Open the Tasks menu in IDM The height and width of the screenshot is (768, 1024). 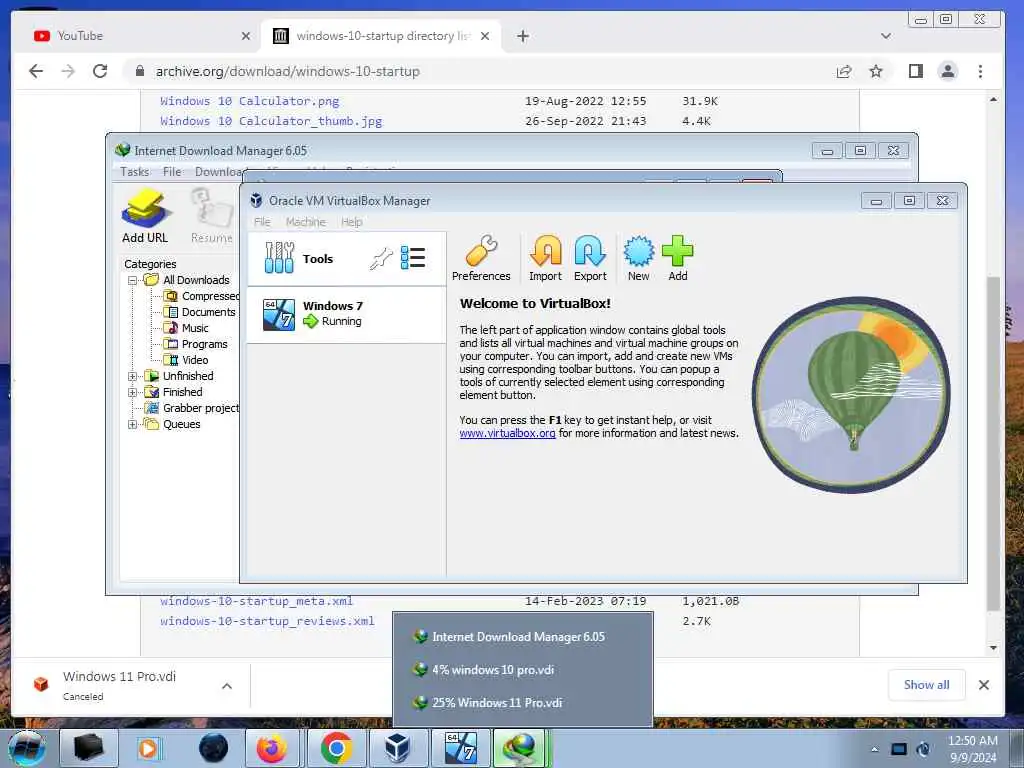point(135,172)
